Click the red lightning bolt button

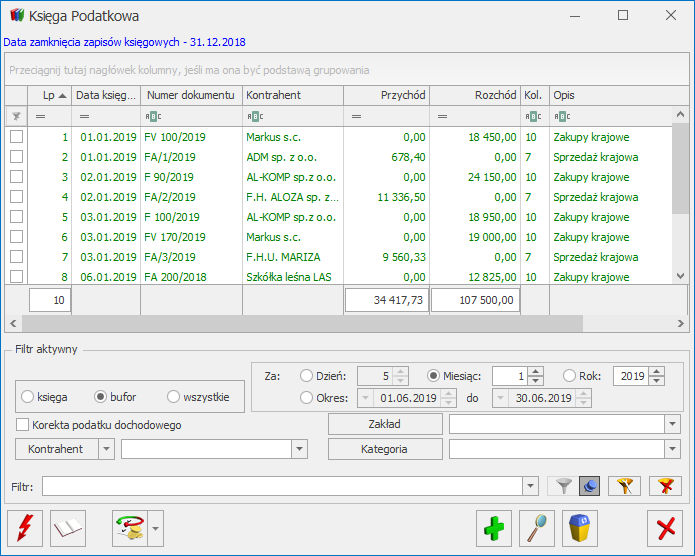pyautogui.click(x=25, y=527)
